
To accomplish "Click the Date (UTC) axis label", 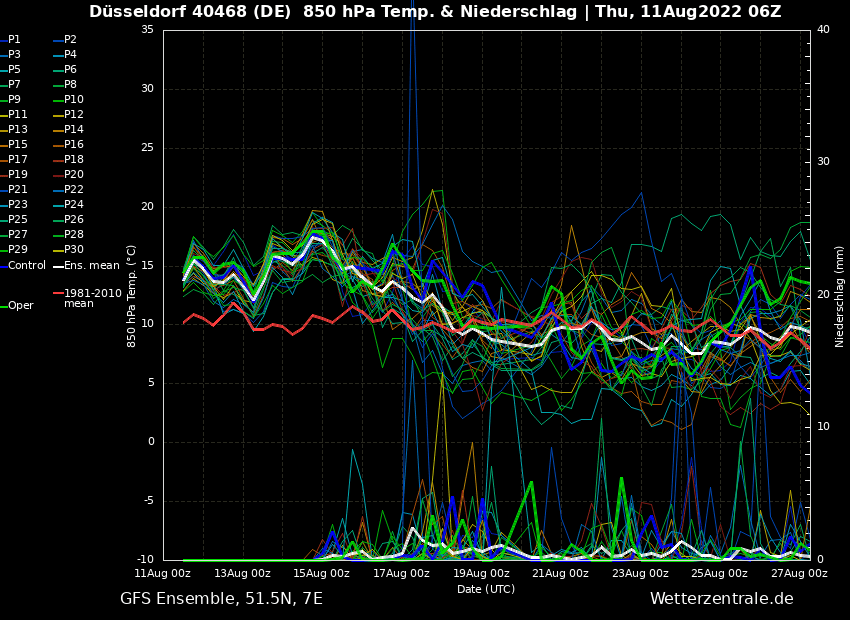I will coord(486,589).
